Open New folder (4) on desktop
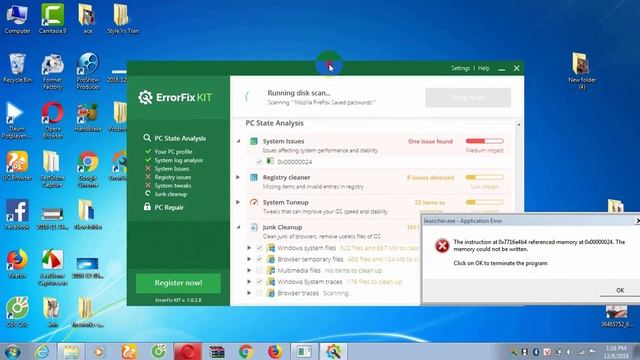Image resolution: width=640 pixels, height=360 pixels. pyautogui.click(x=582, y=71)
